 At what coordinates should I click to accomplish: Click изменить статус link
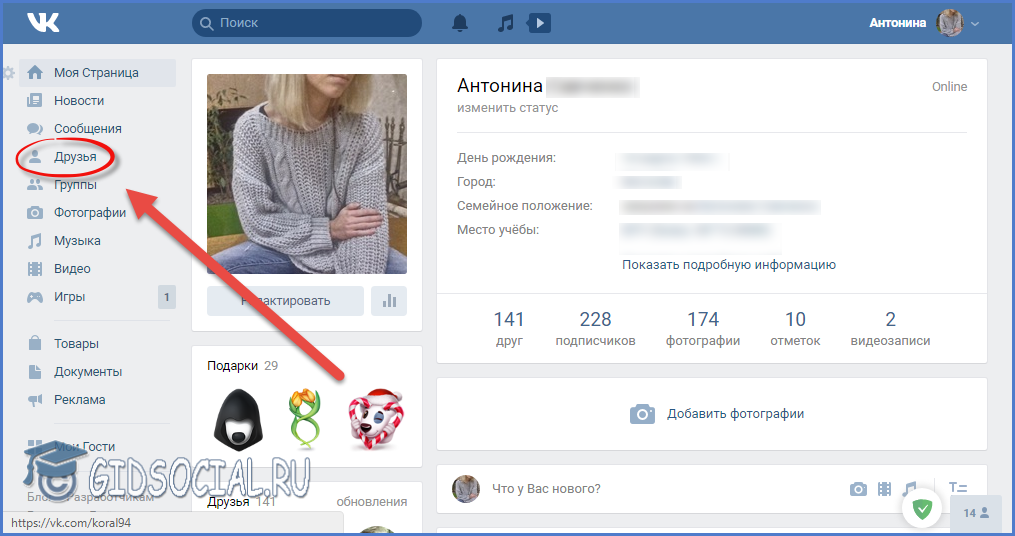point(508,108)
